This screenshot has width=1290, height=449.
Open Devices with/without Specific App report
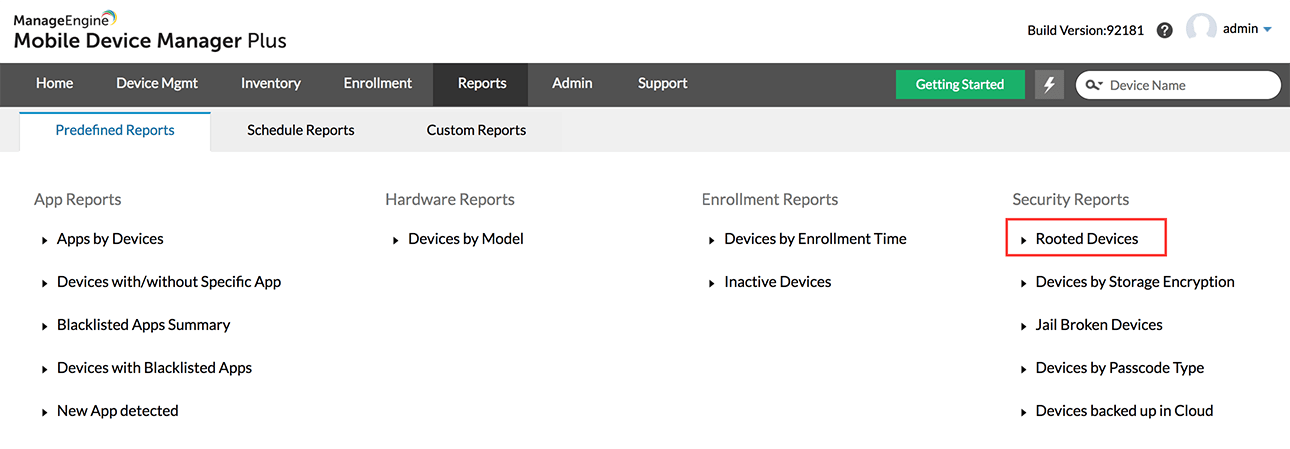coord(169,282)
